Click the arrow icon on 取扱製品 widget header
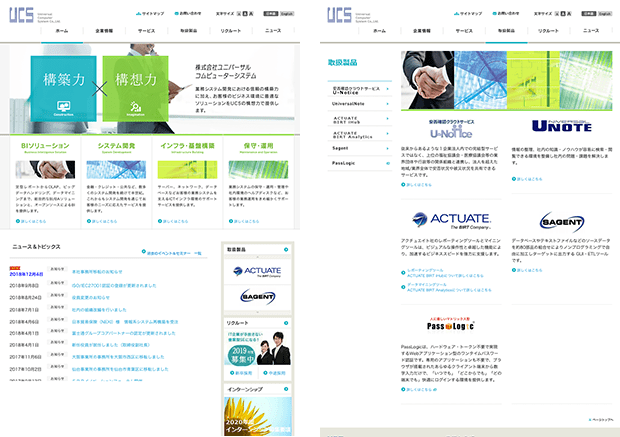Screen dimensions: 620x437 point(286,250)
